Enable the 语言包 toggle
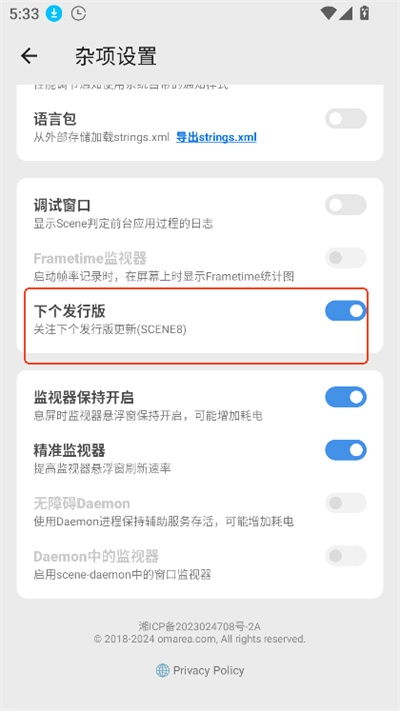The width and height of the screenshot is (400, 711). [x=346, y=119]
